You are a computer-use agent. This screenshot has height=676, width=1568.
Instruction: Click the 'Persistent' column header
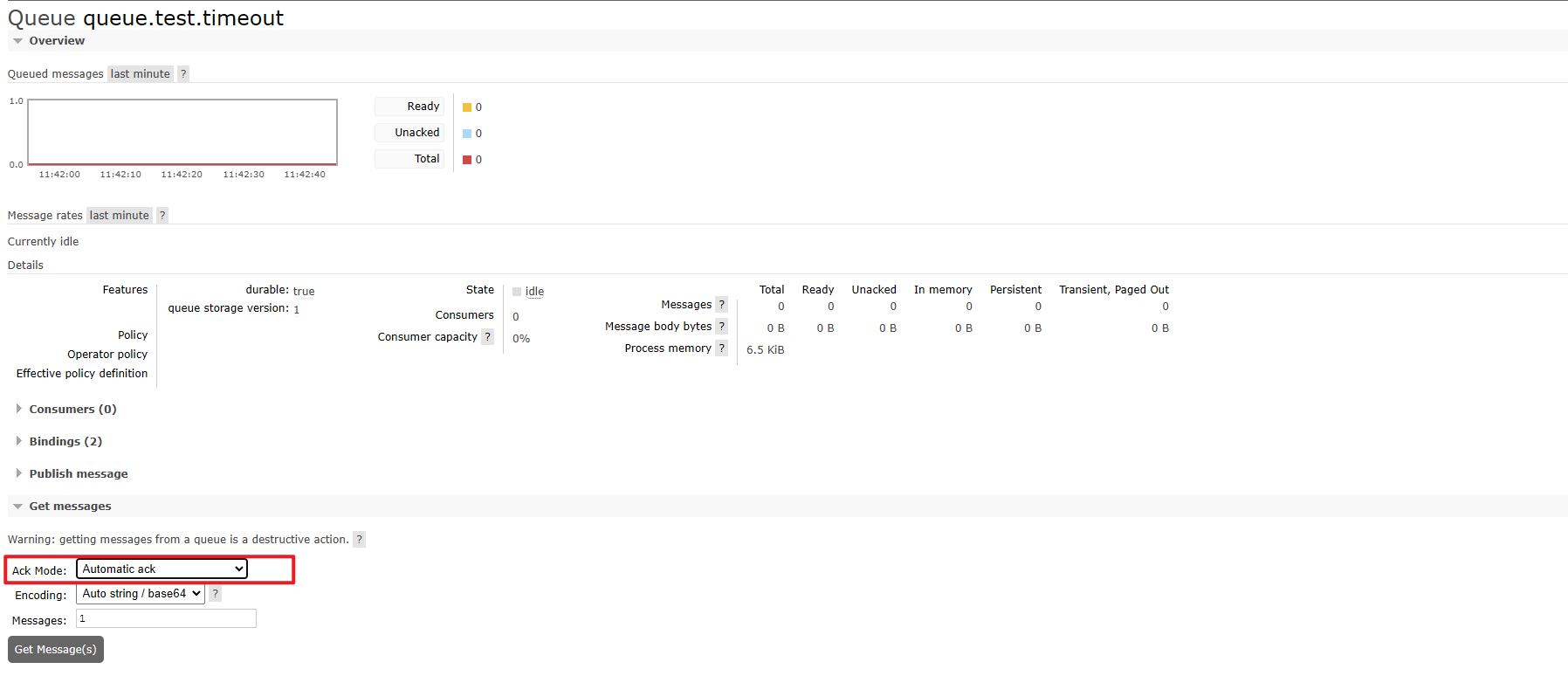point(1015,290)
